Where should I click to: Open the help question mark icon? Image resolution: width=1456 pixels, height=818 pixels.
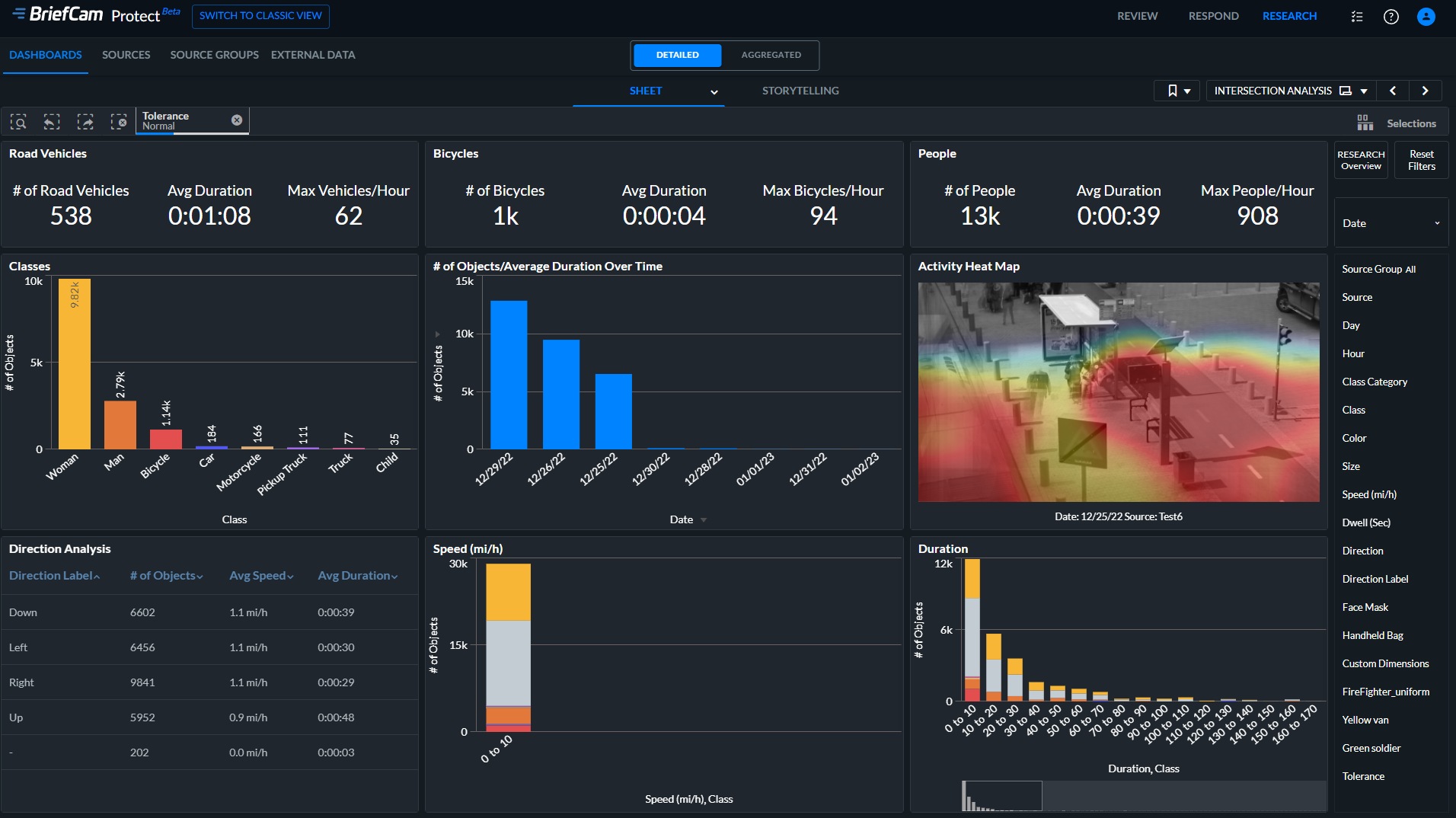(1391, 17)
